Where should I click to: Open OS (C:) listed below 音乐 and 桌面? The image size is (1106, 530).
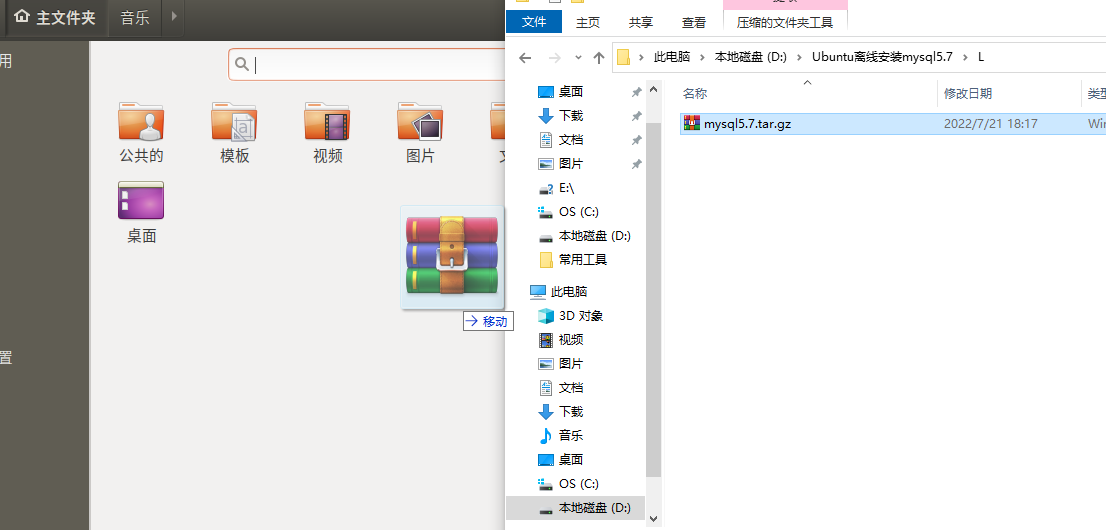pos(578,483)
